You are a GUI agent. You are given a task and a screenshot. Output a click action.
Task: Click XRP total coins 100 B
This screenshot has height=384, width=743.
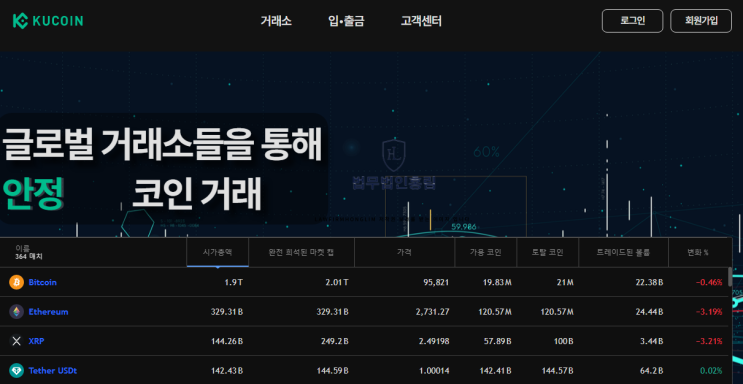click(563, 341)
